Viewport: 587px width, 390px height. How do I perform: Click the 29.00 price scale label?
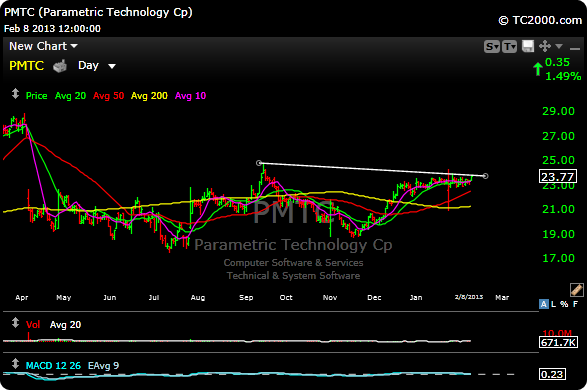(x=558, y=111)
